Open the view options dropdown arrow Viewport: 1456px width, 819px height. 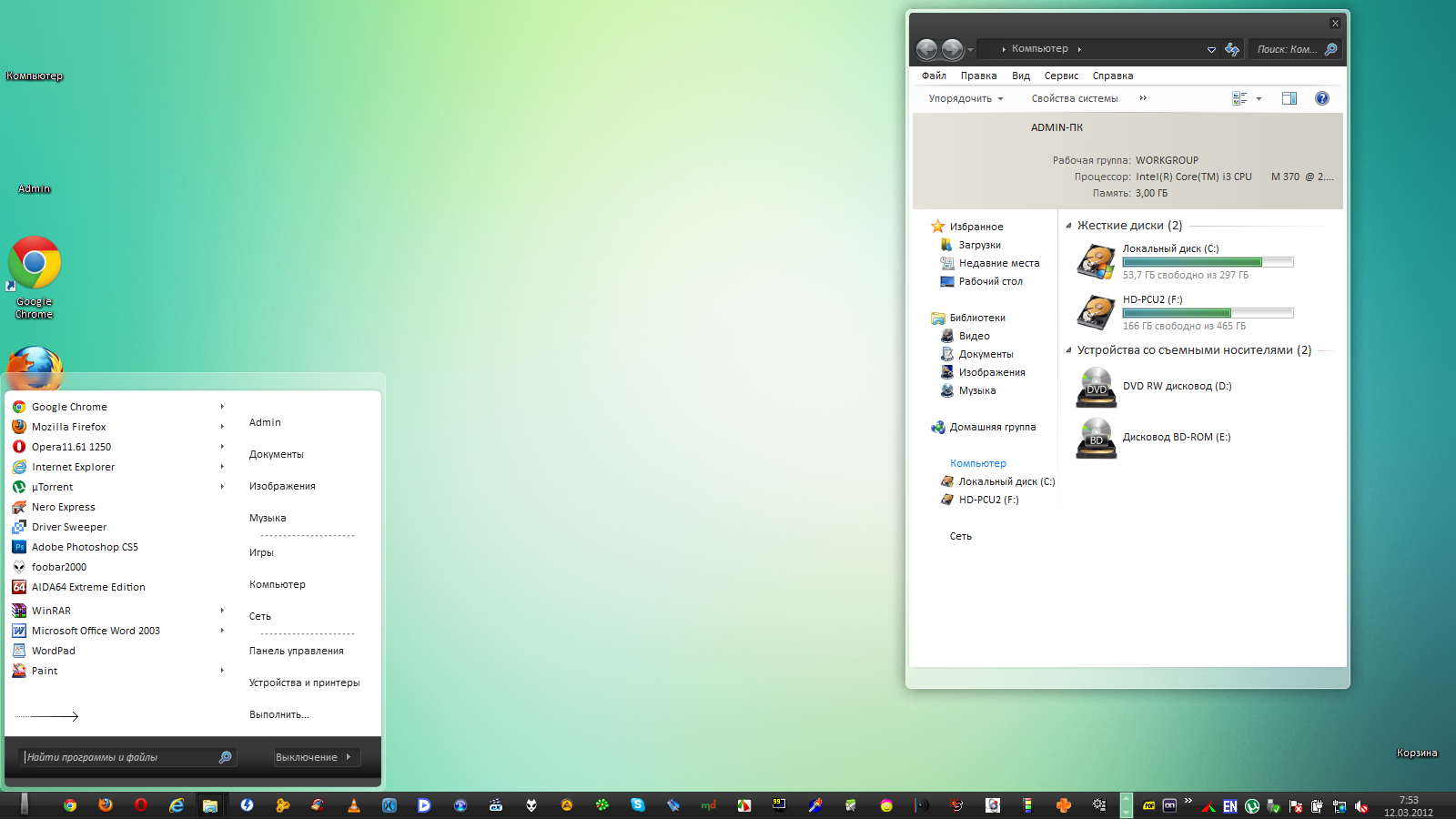pyautogui.click(x=1259, y=98)
